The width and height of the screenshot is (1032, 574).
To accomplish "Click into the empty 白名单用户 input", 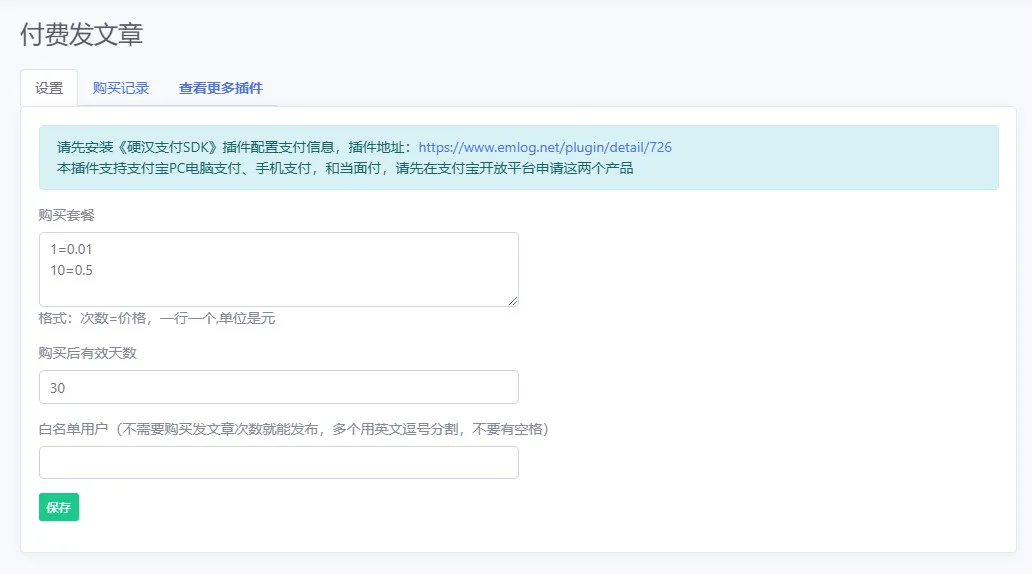I will 278,462.
